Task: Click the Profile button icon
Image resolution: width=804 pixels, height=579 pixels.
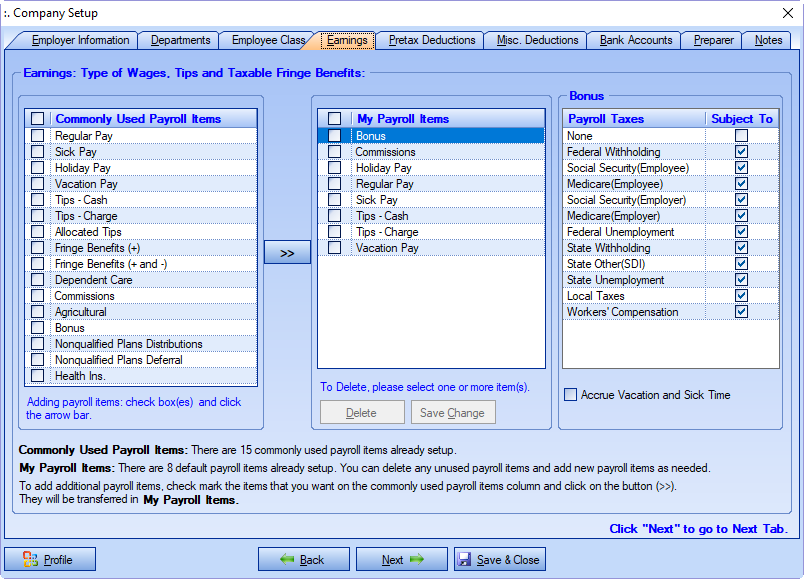Action: [x=31, y=560]
